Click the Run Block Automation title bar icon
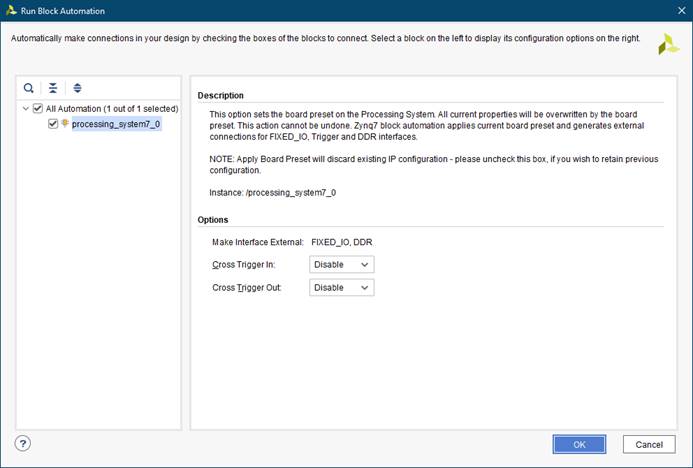This screenshot has width=693, height=468. pos(11,11)
